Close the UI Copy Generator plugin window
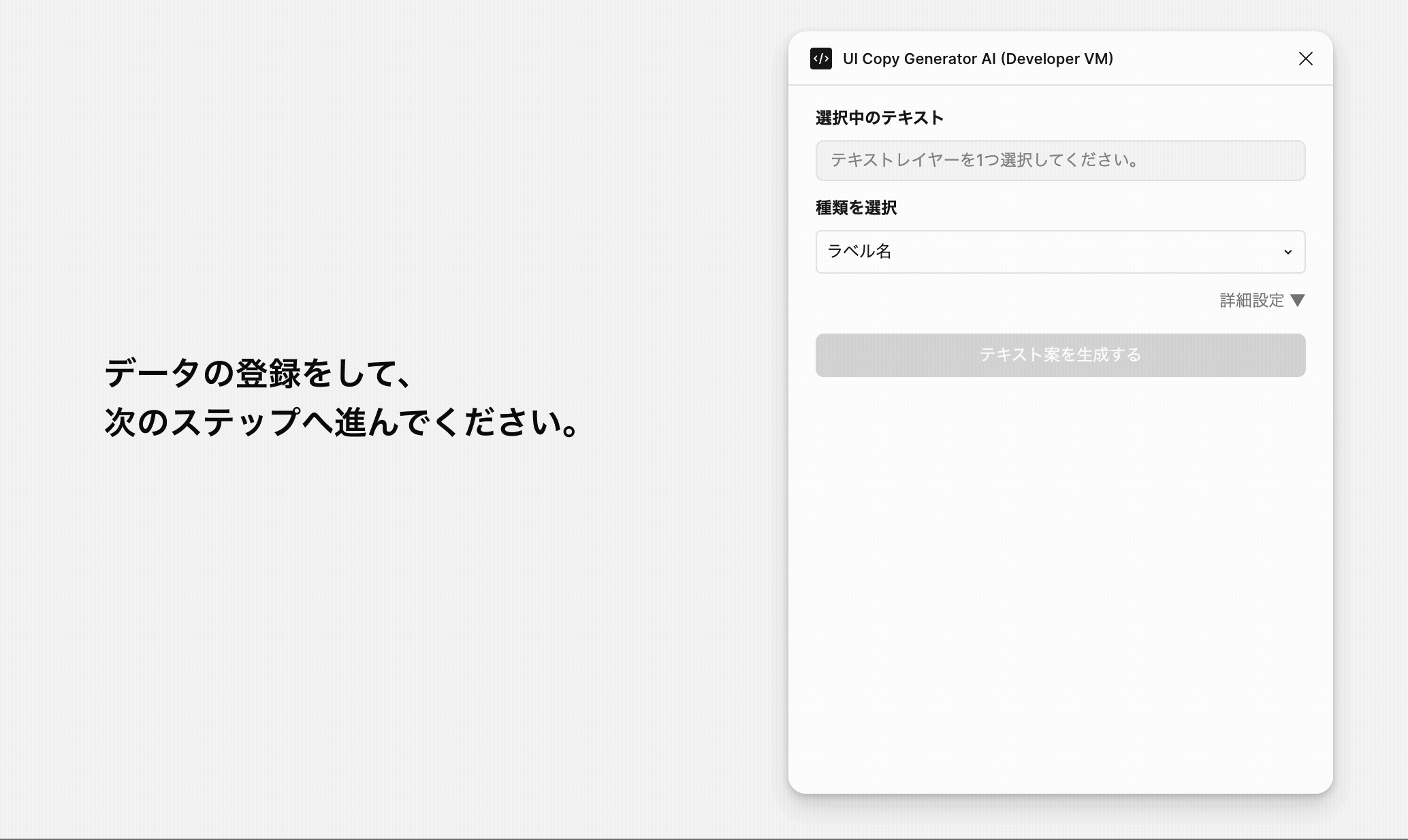The width and height of the screenshot is (1408, 840). (1305, 59)
